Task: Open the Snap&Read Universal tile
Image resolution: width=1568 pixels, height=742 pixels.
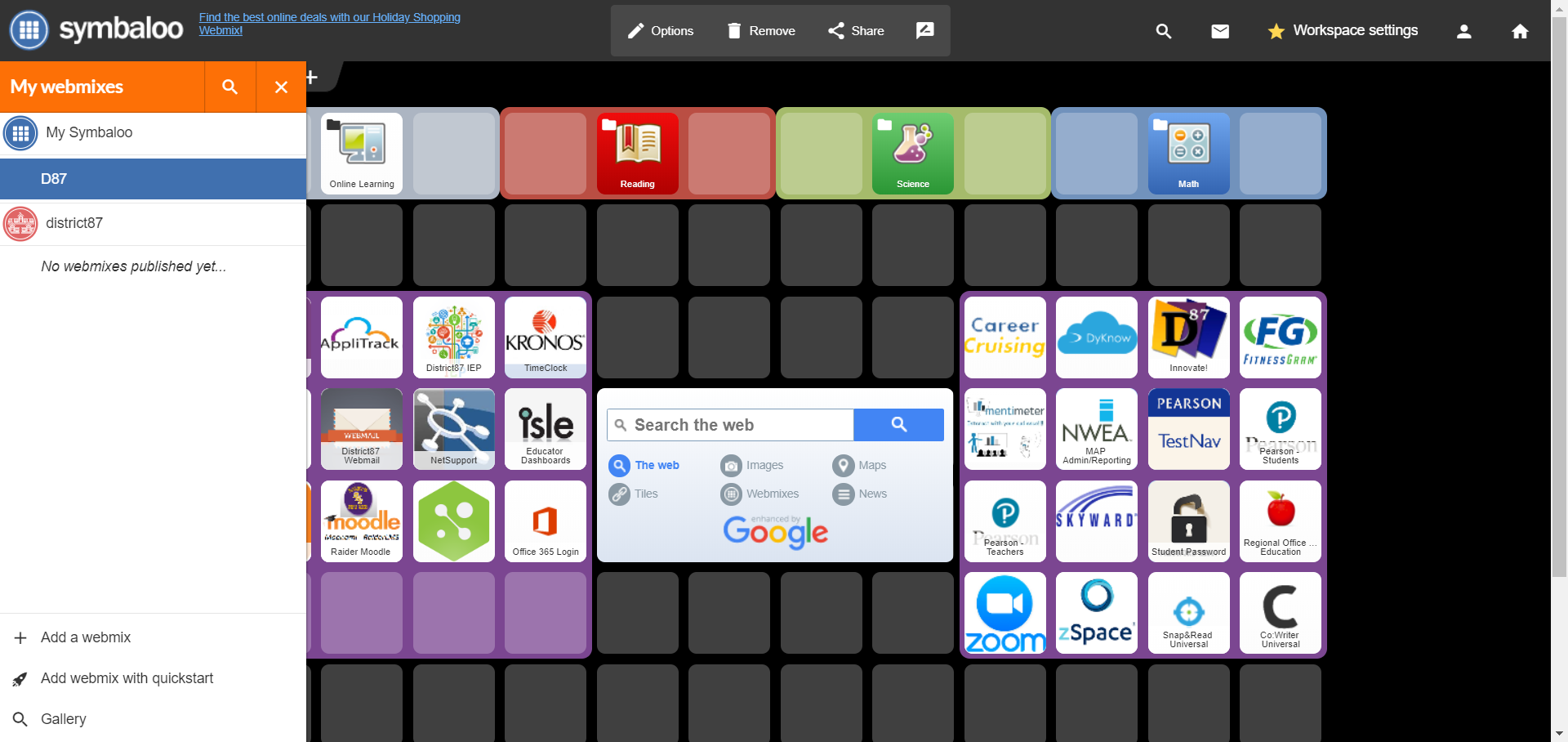Action: click(1188, 613)
